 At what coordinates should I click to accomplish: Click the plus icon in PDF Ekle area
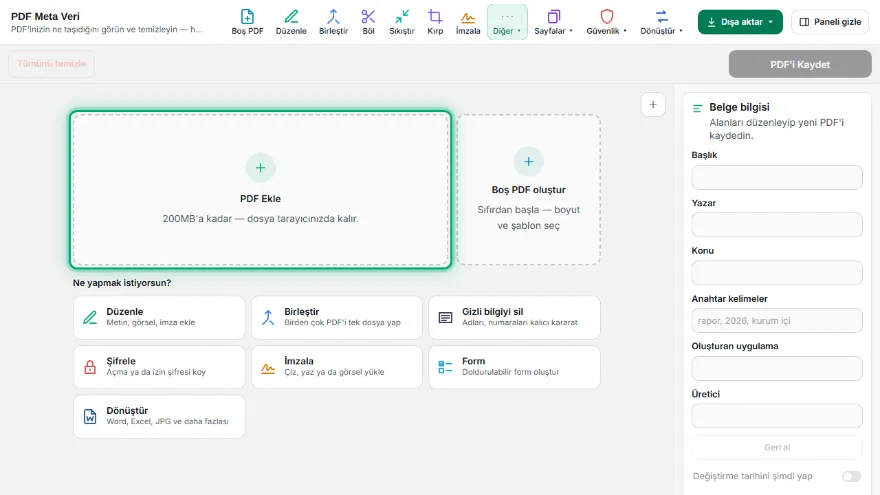tap(260, 167)
